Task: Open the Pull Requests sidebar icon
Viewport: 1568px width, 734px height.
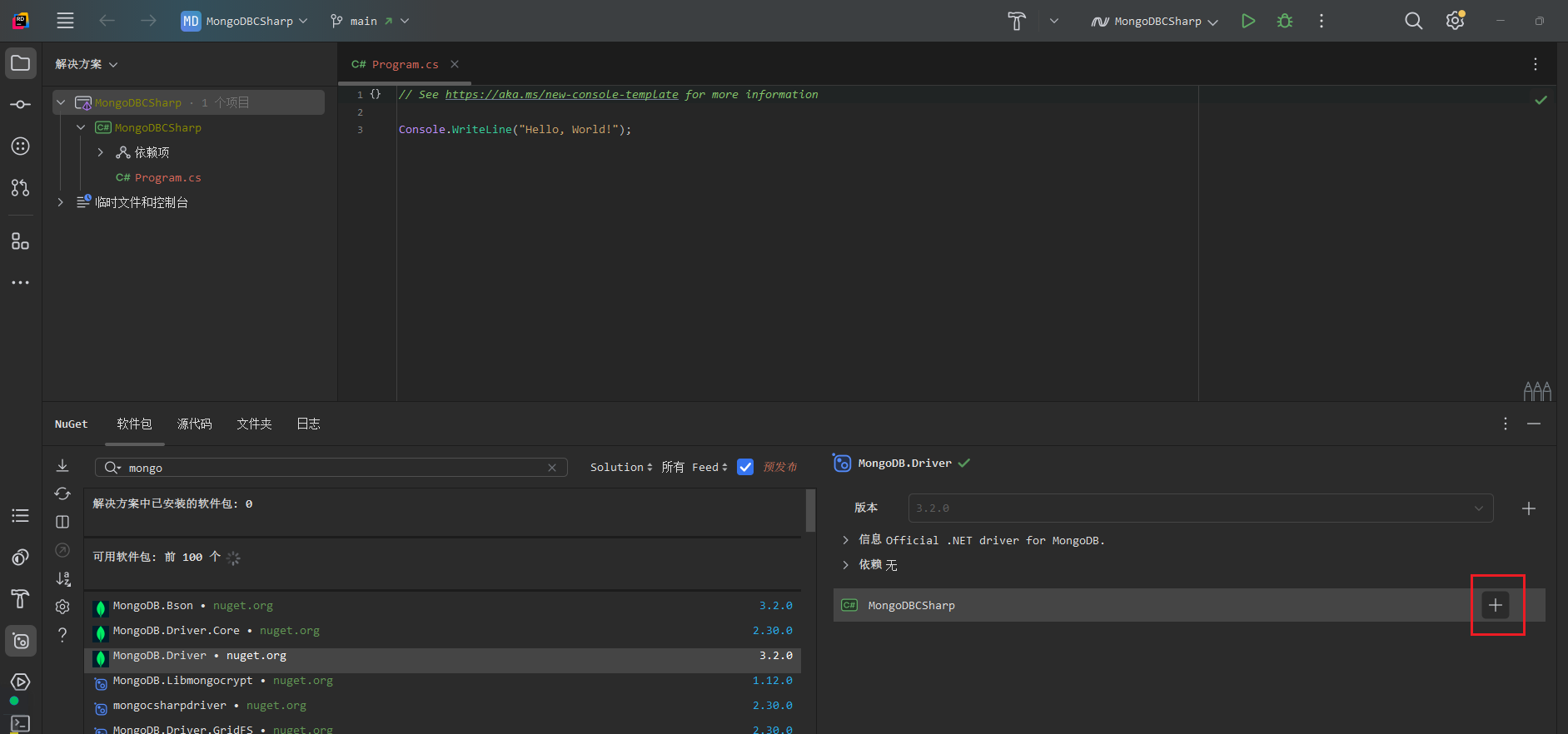Action: 21,188
